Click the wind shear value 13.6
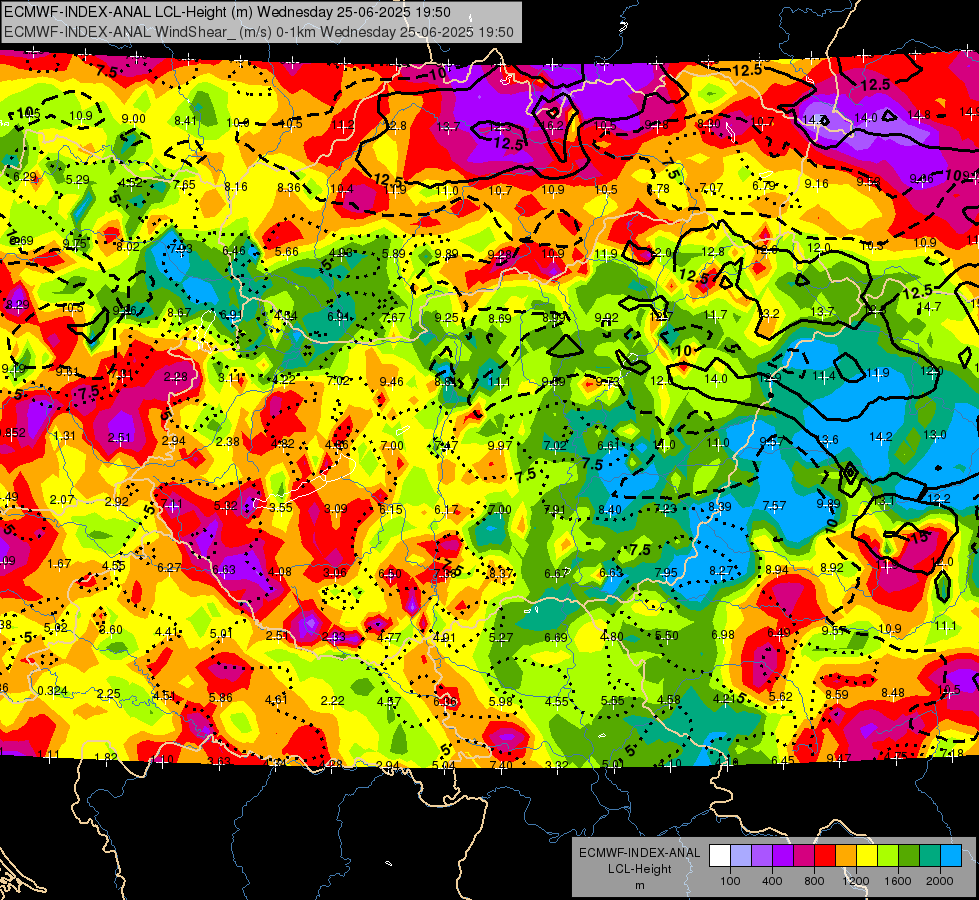979x900 pixels. tap(827, 439)
